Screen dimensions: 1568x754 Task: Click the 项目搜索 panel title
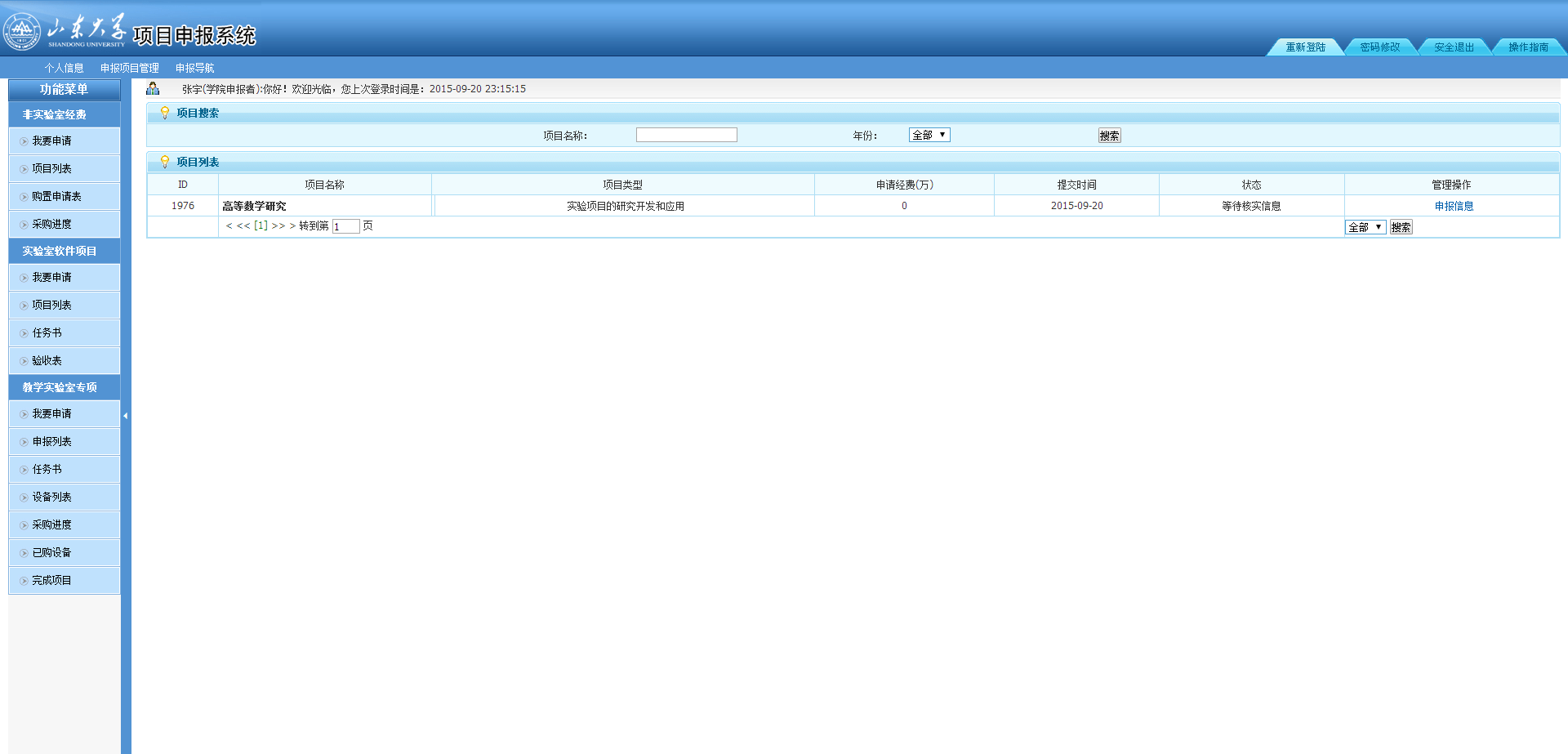click(198, 113)
